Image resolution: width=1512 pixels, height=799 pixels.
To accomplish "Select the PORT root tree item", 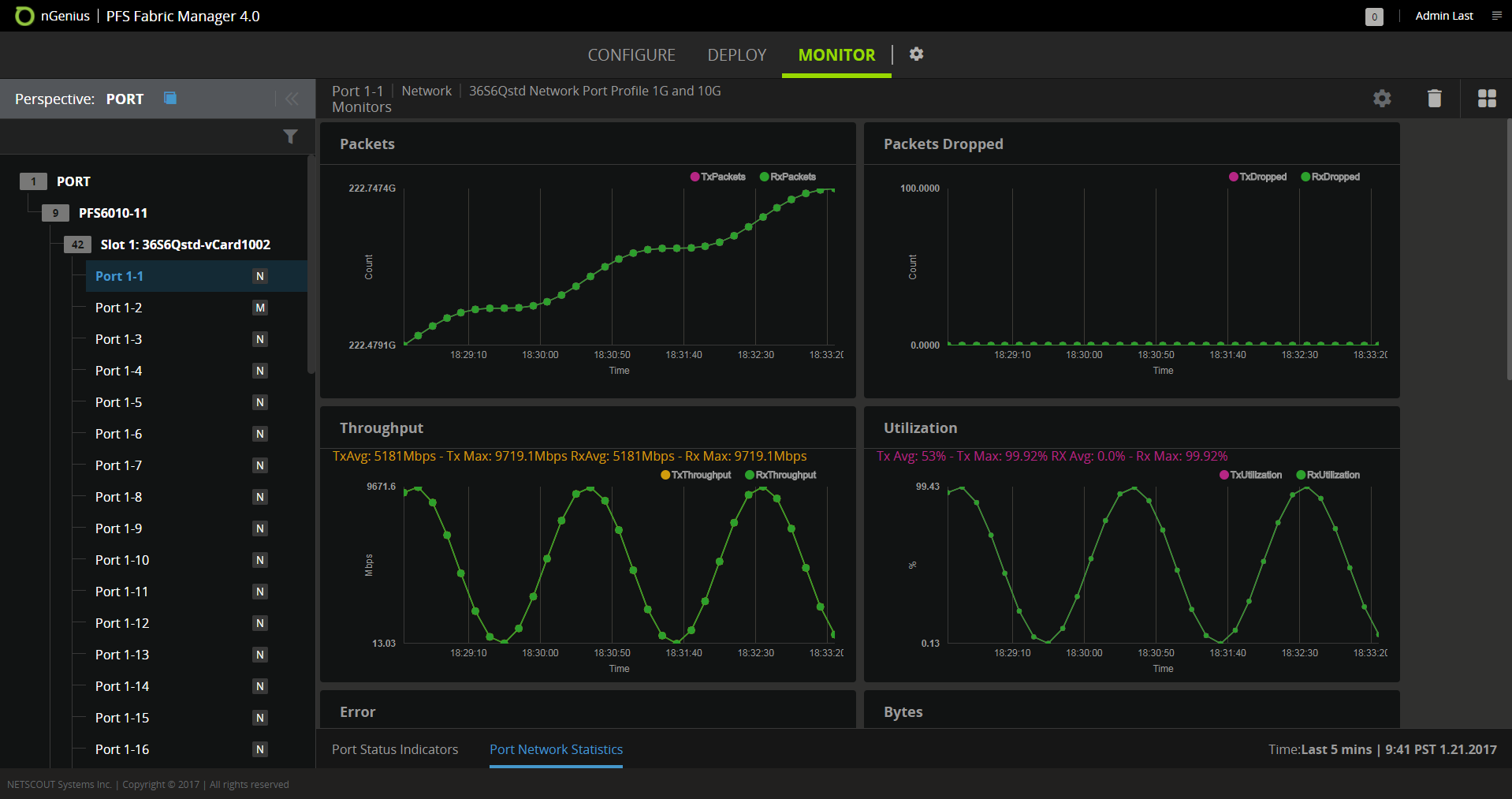I will point(73,181).
